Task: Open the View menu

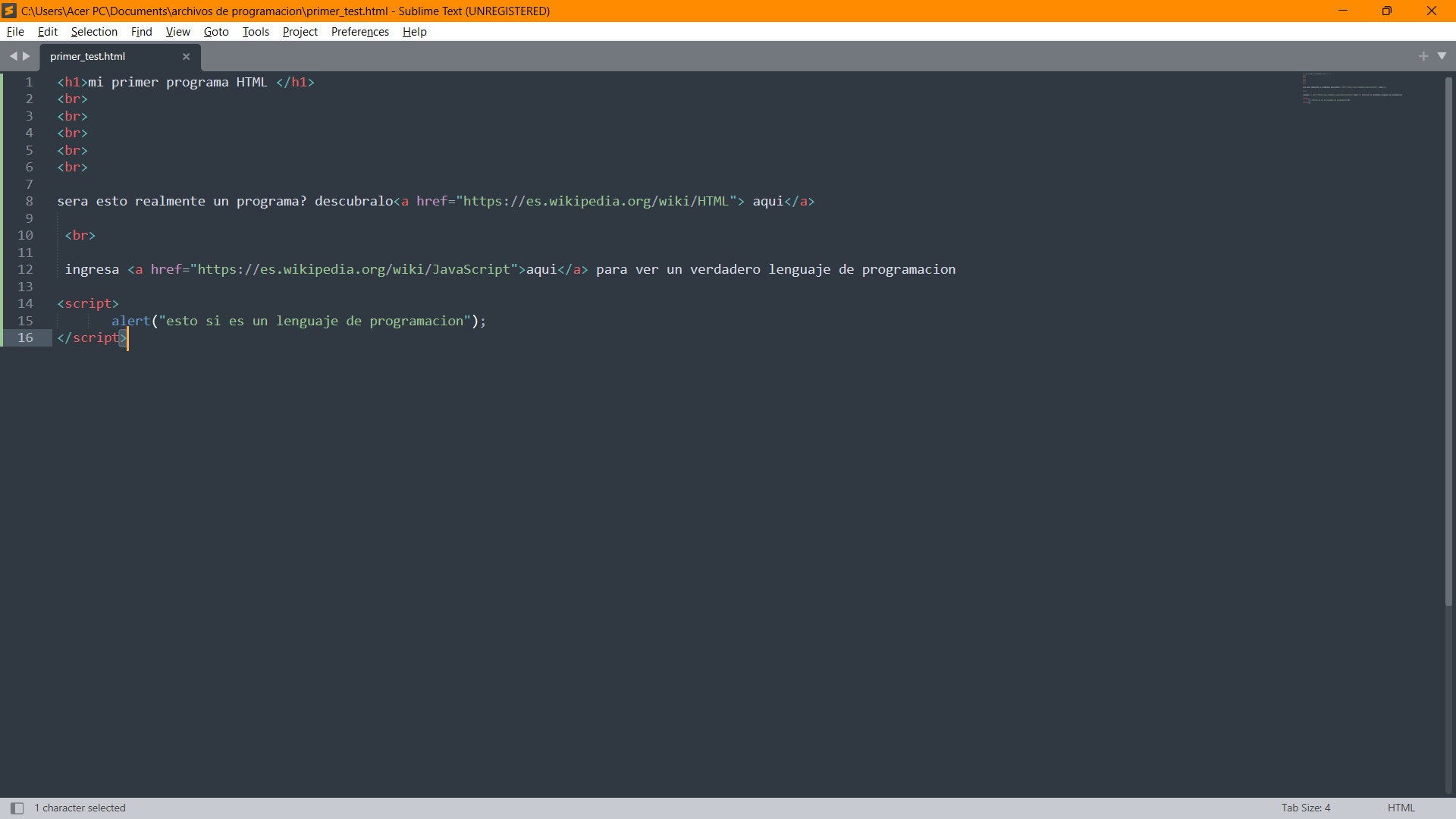Action: coord(177,32)
